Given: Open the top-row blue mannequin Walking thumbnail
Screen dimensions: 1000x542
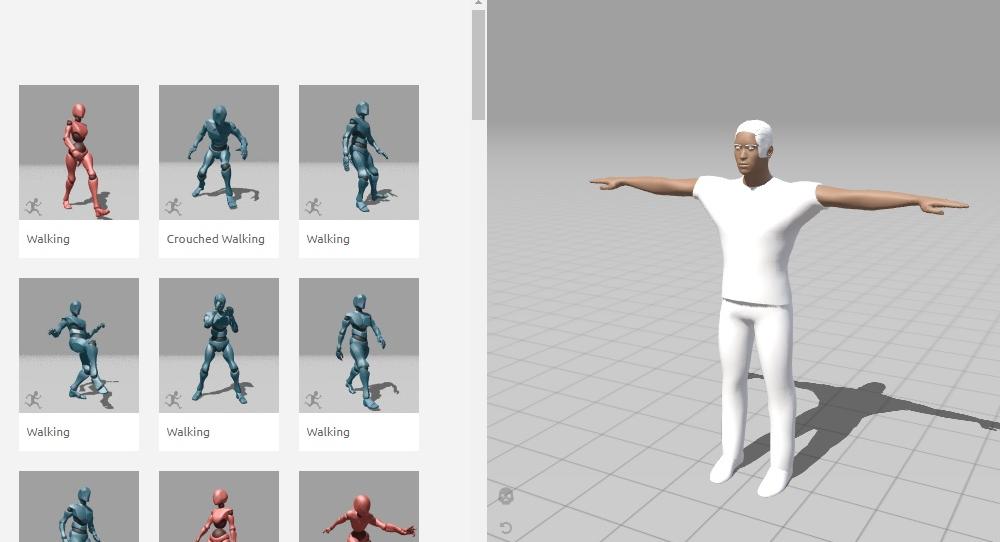Looking at the screenshot, I should [359, 152].
